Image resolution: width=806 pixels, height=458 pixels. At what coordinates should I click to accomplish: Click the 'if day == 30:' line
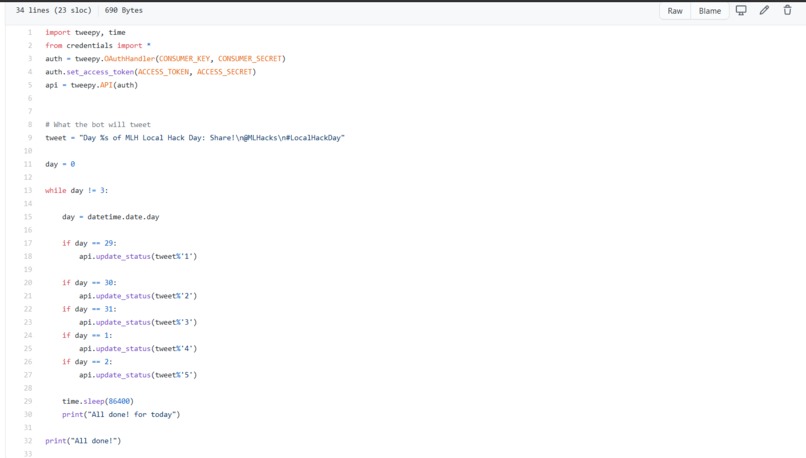89,283
